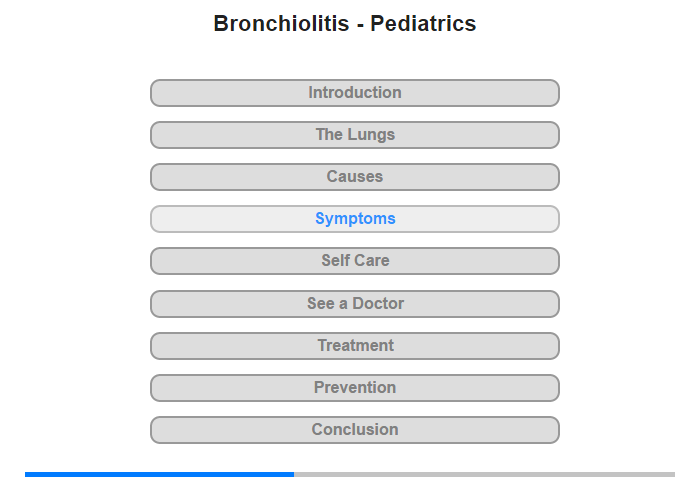Choose the menu item about lung anatomy

click(354, 135)
